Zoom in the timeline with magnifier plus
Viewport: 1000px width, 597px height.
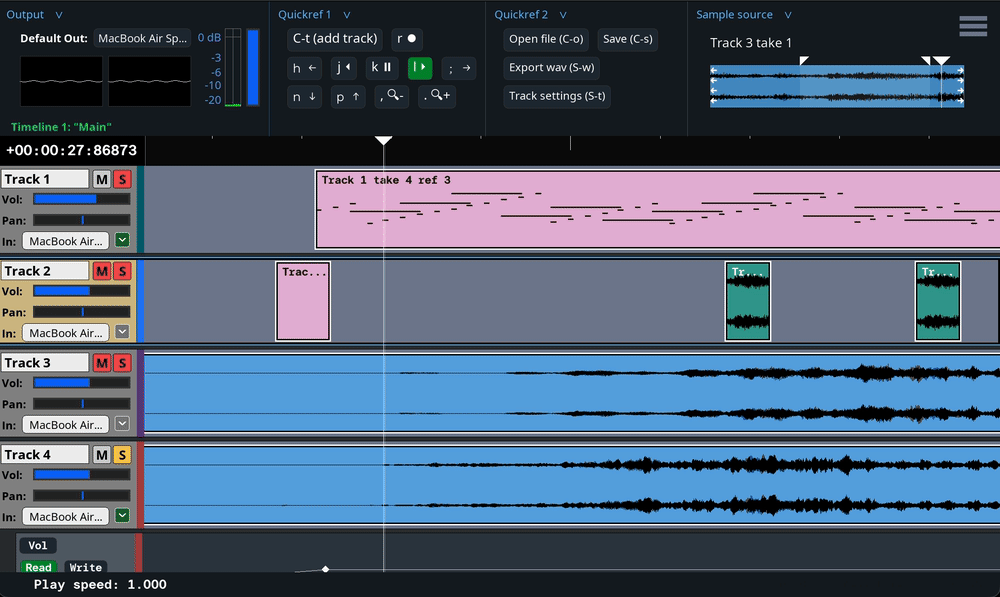[437, 96]
